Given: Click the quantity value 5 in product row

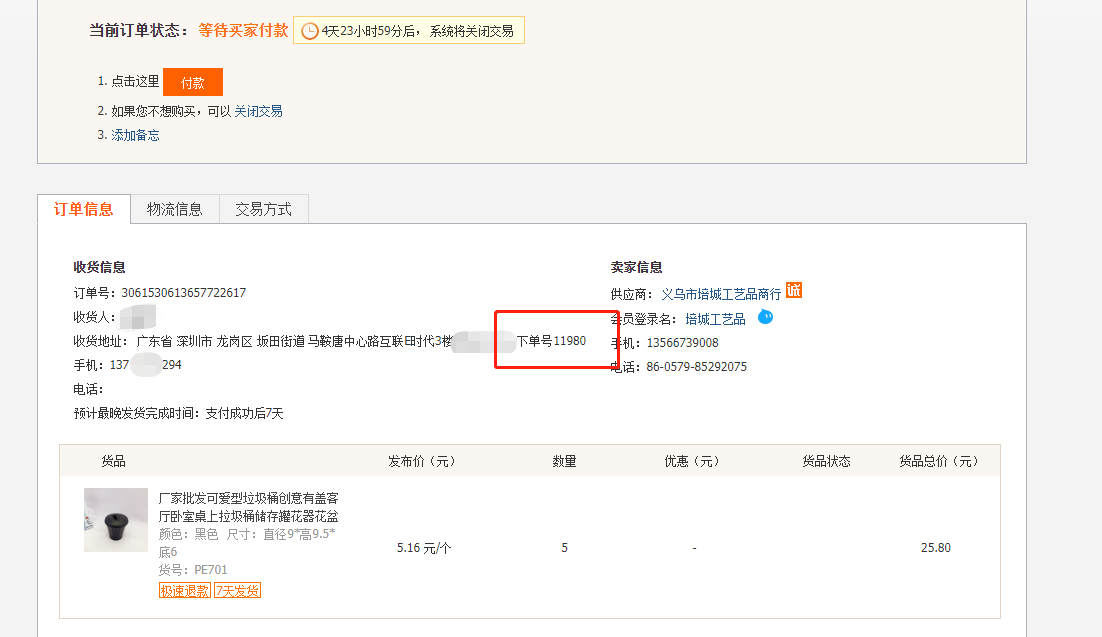Looking at the screenshot, I should coord(564,548).
